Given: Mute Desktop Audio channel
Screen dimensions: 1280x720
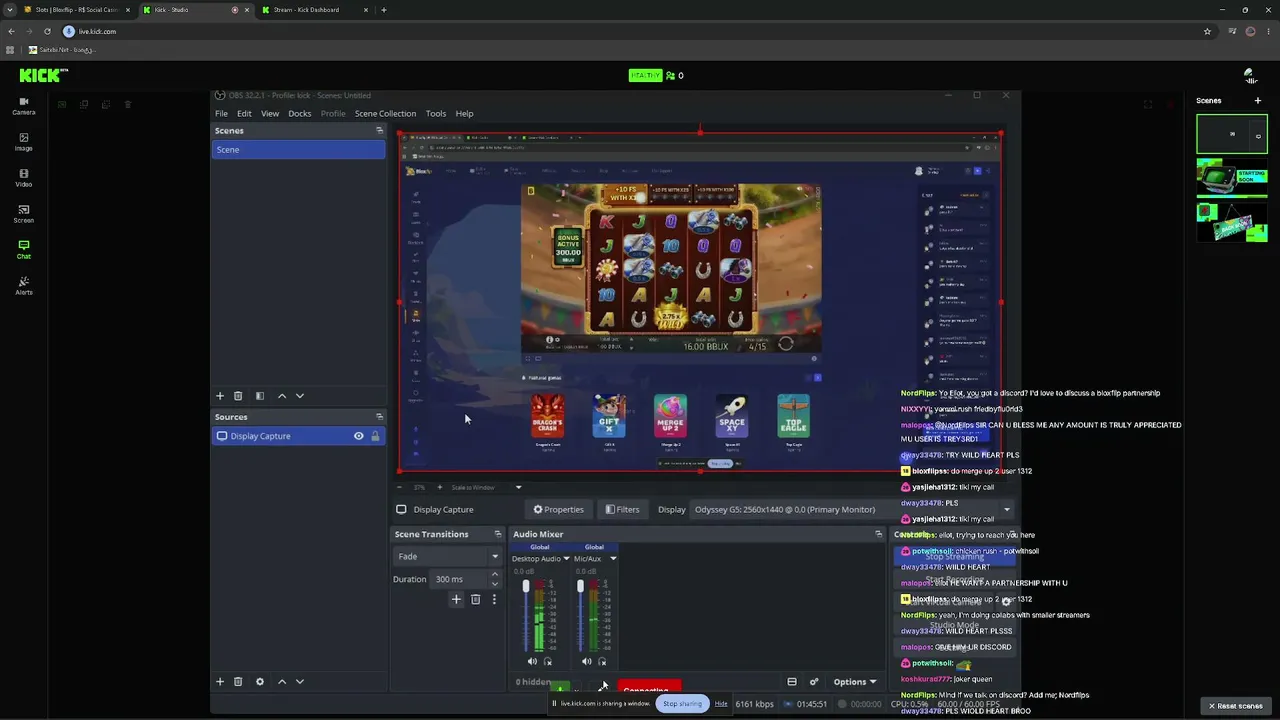Looking at the screenshot, I should 532,661.
